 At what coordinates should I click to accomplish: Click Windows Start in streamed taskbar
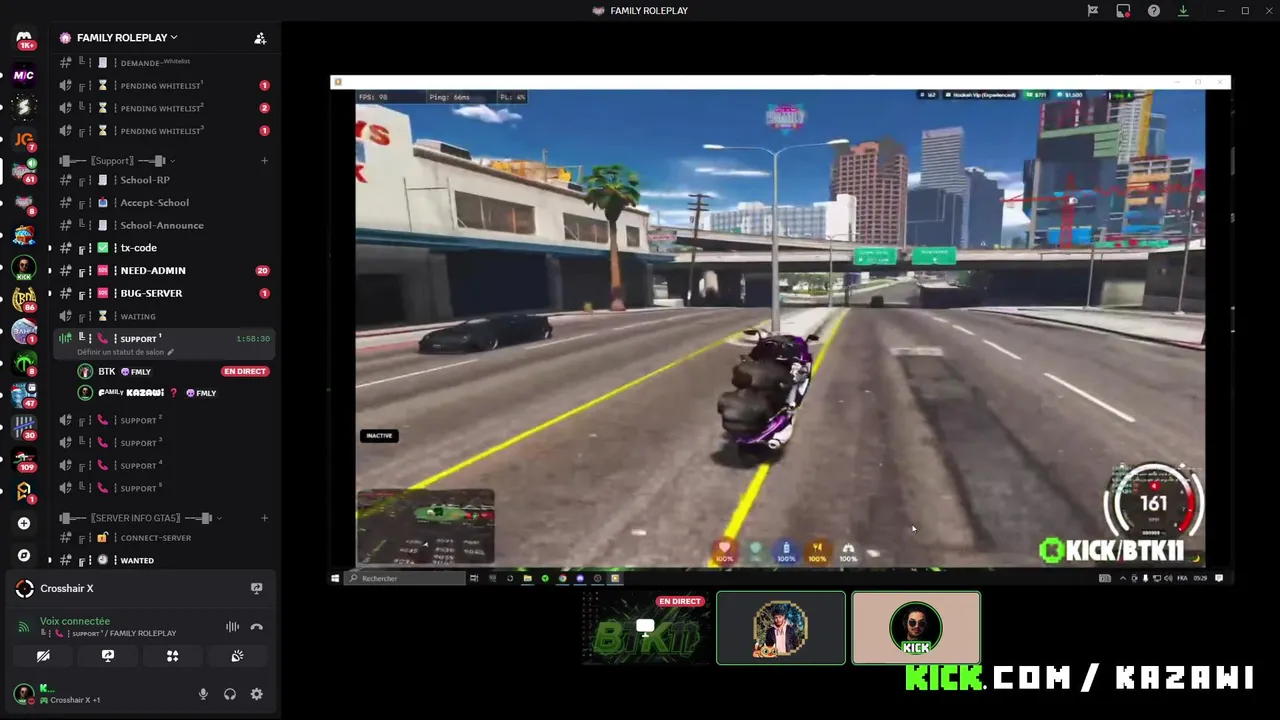[336, 578]
